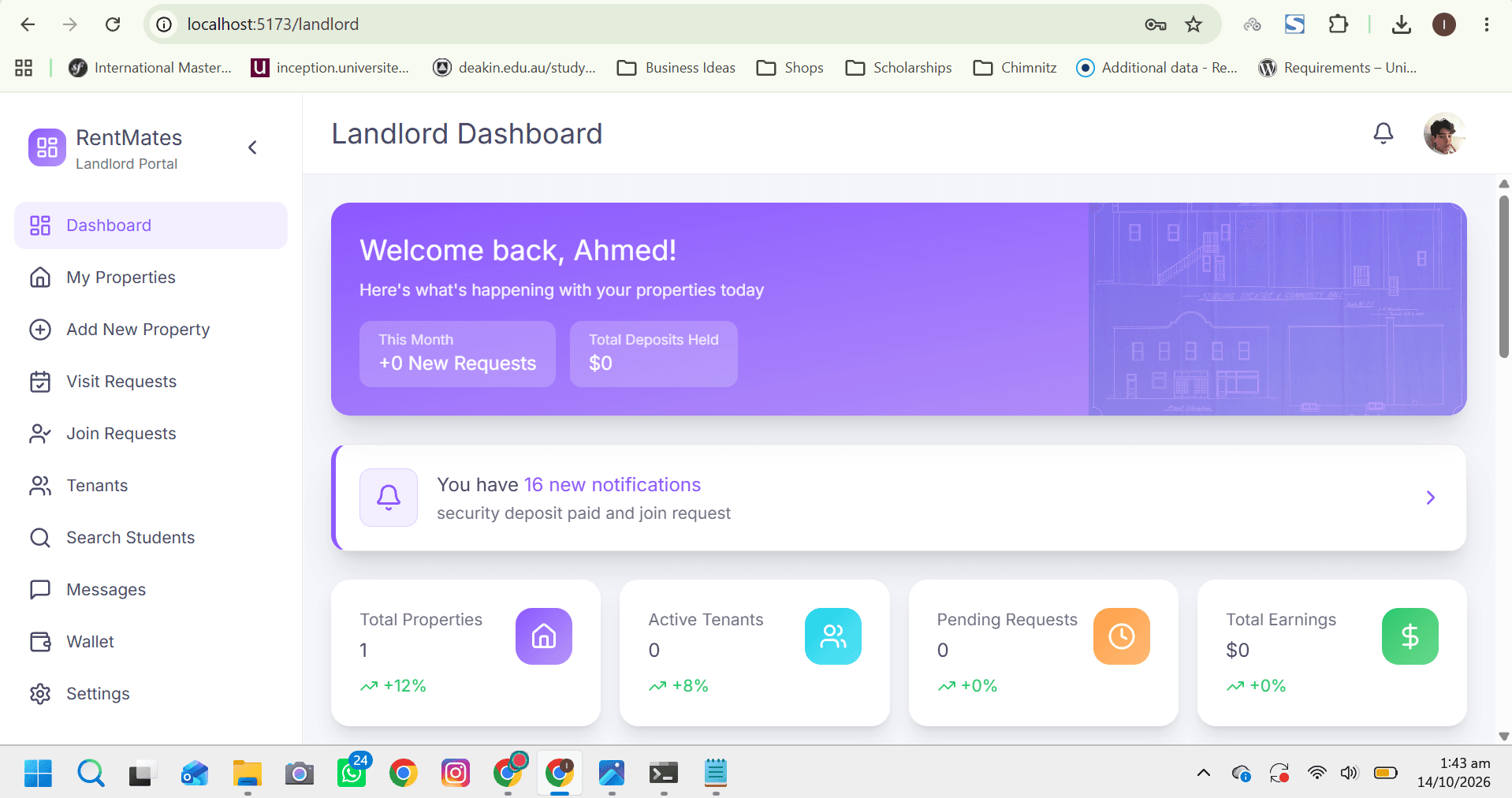Open WhatsApp from the taskbar
Screen dimensions: 1512x798
pyautogui.click(x=352, y=772)
